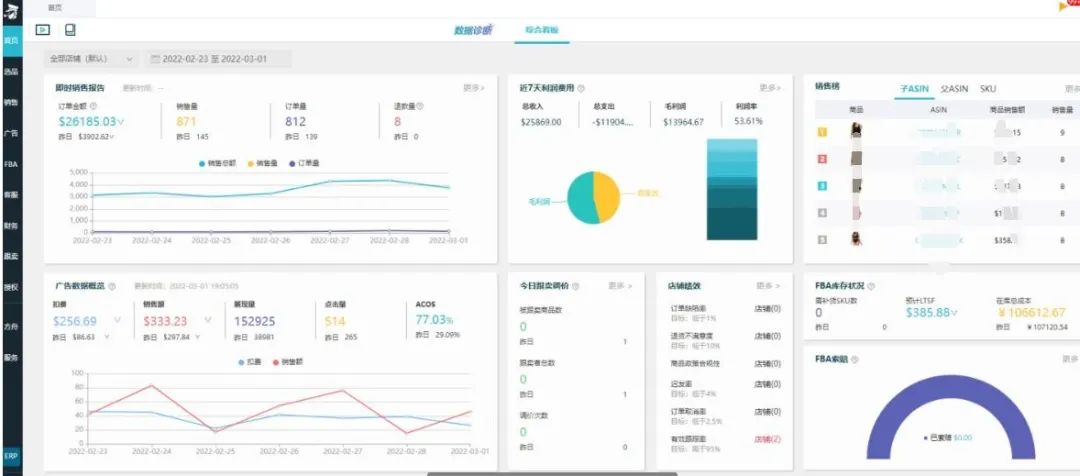Toggle the purple 订单量 legend series
Screen dimensions: 1080x476
coord(303,163)
